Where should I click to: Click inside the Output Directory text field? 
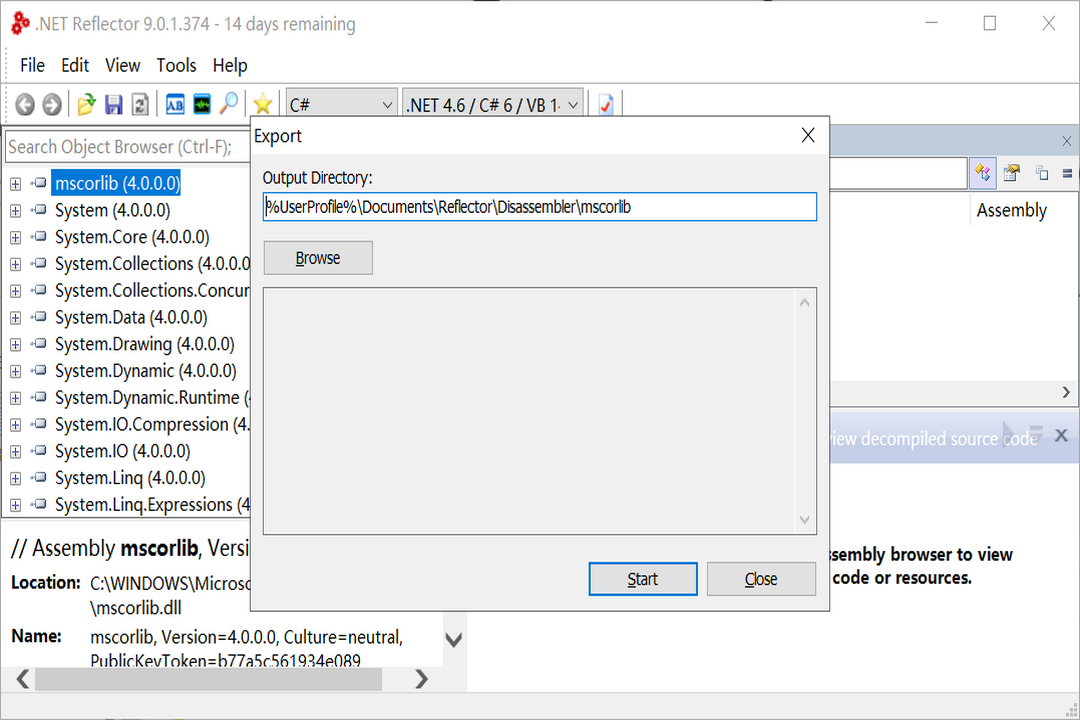point(540,207)
